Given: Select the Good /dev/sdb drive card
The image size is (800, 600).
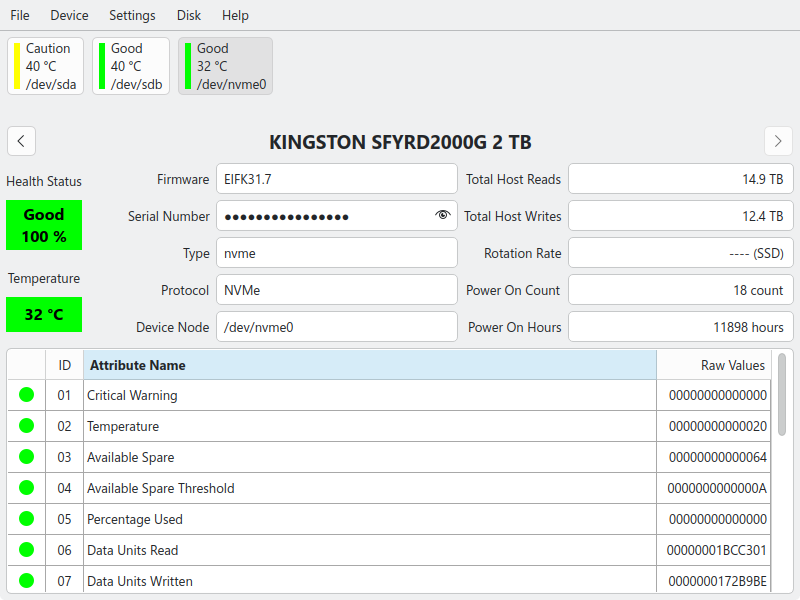Looking at the screenshot, I should 131,66.
